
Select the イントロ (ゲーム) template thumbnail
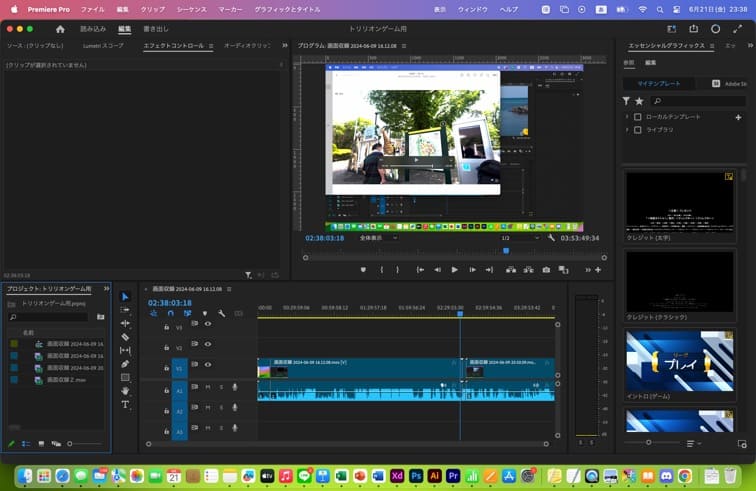679,360
